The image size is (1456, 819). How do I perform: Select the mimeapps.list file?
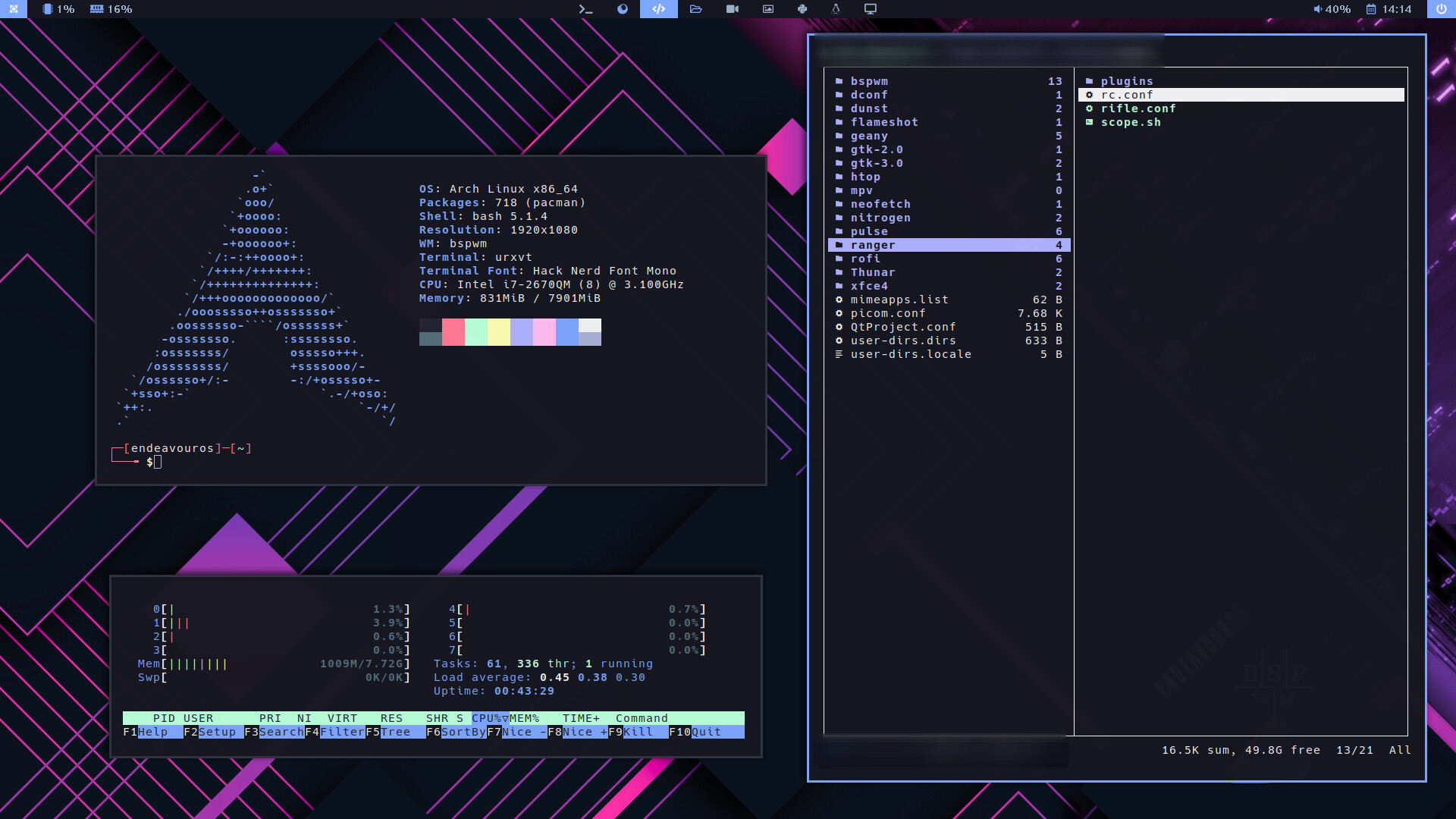click(949, 300)
